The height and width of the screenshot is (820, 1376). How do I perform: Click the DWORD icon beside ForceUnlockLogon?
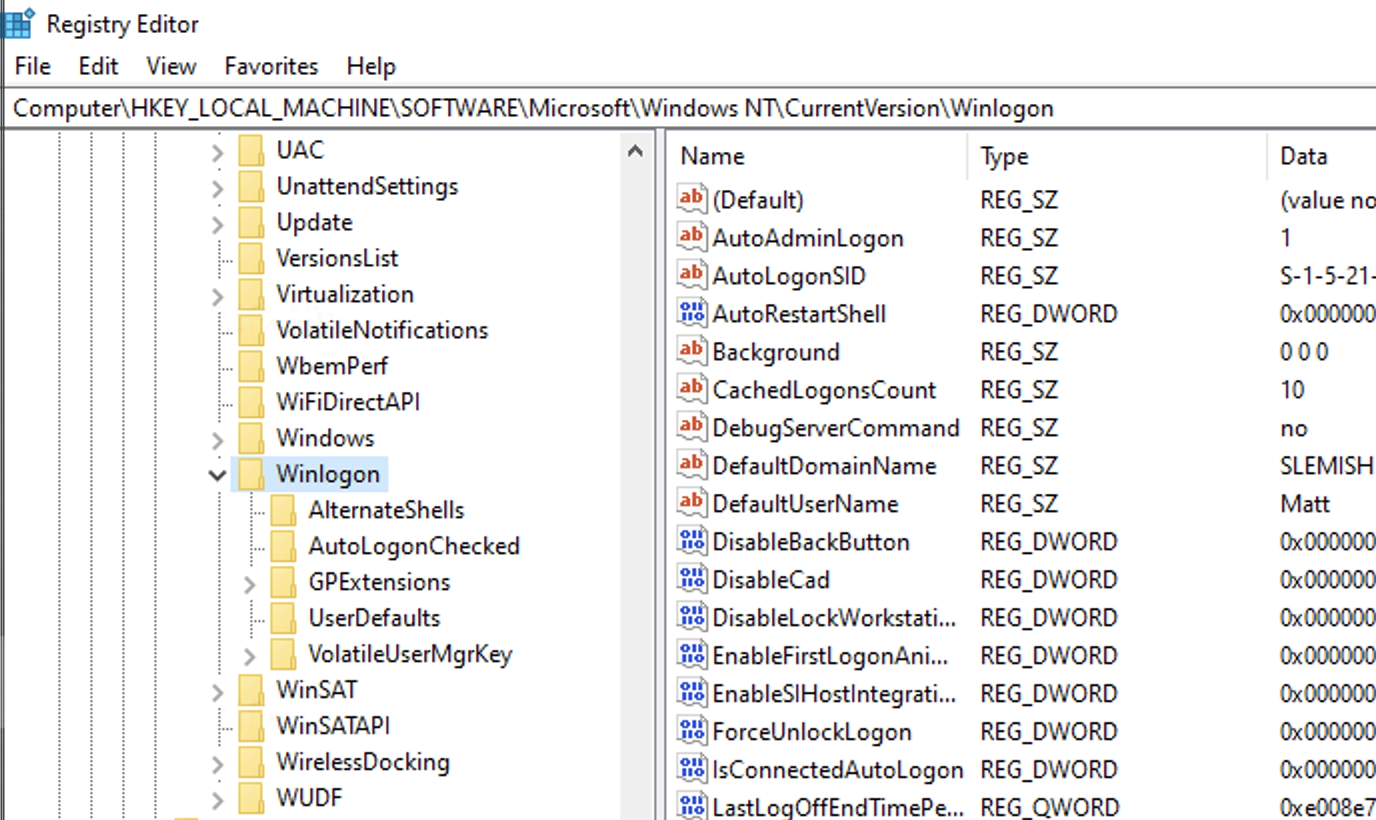(x=691, y=731)
